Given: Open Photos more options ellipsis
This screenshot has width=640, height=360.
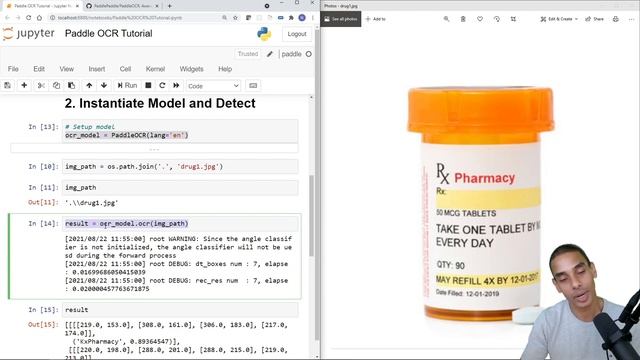Looking at the screenshot, I should 631,19.
